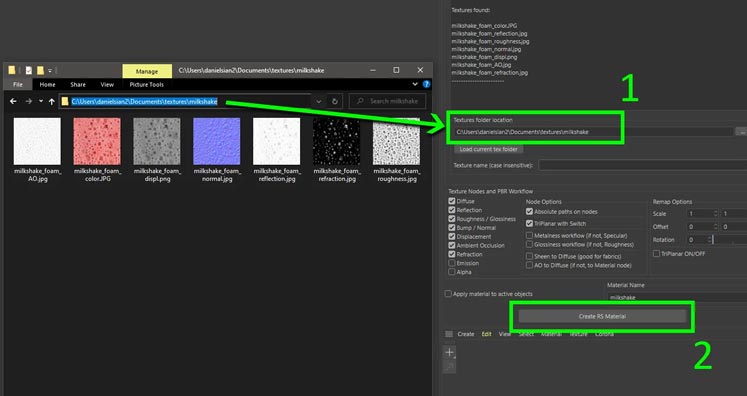This screenshot has width=747, height=396.
Task: Open material manager hamburger menu icon
Action: coord(449,334)
